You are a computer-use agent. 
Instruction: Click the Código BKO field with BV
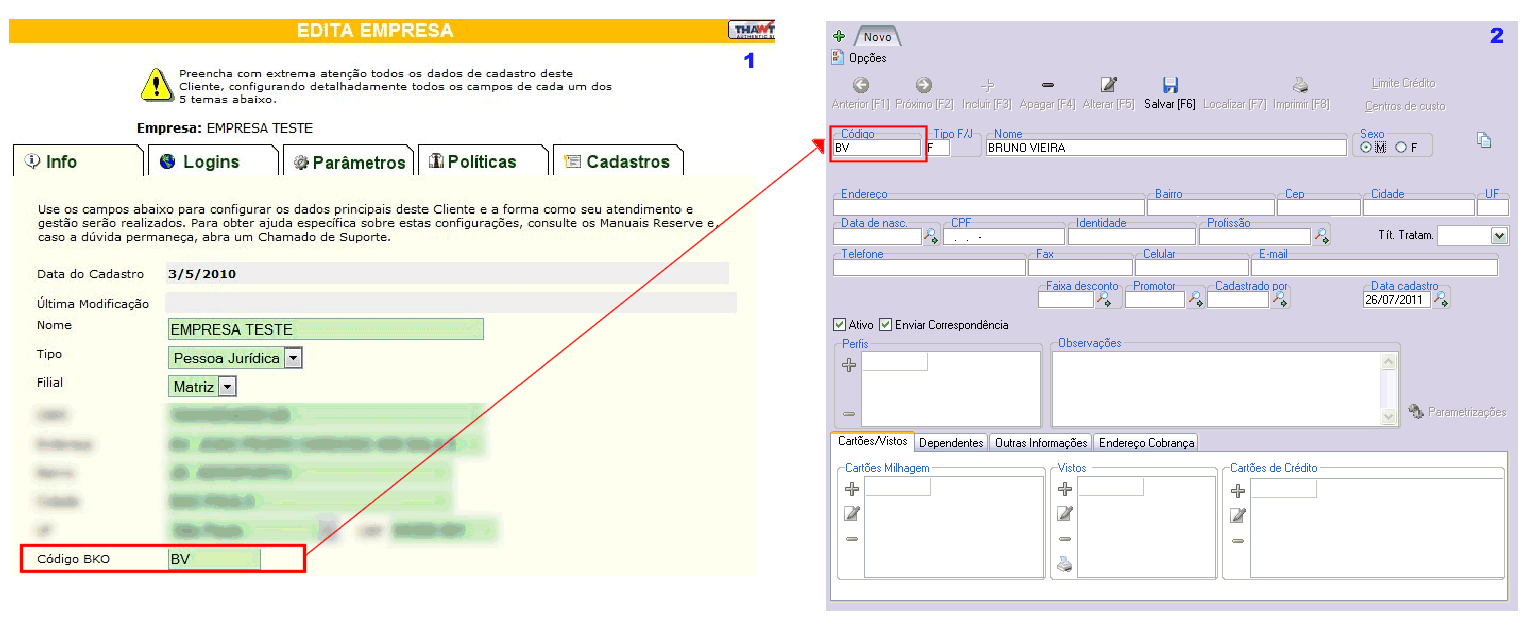(214, 559)
